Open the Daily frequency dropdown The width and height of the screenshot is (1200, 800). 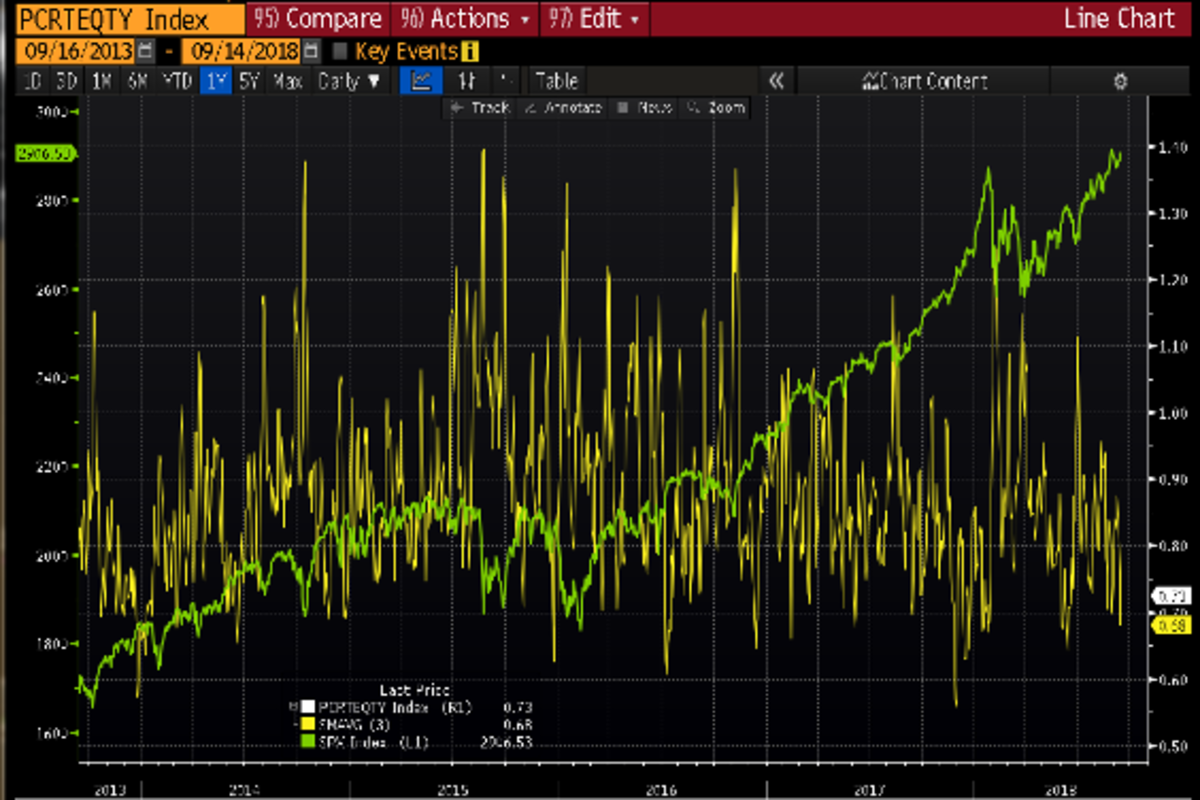[x=349, y=81]
